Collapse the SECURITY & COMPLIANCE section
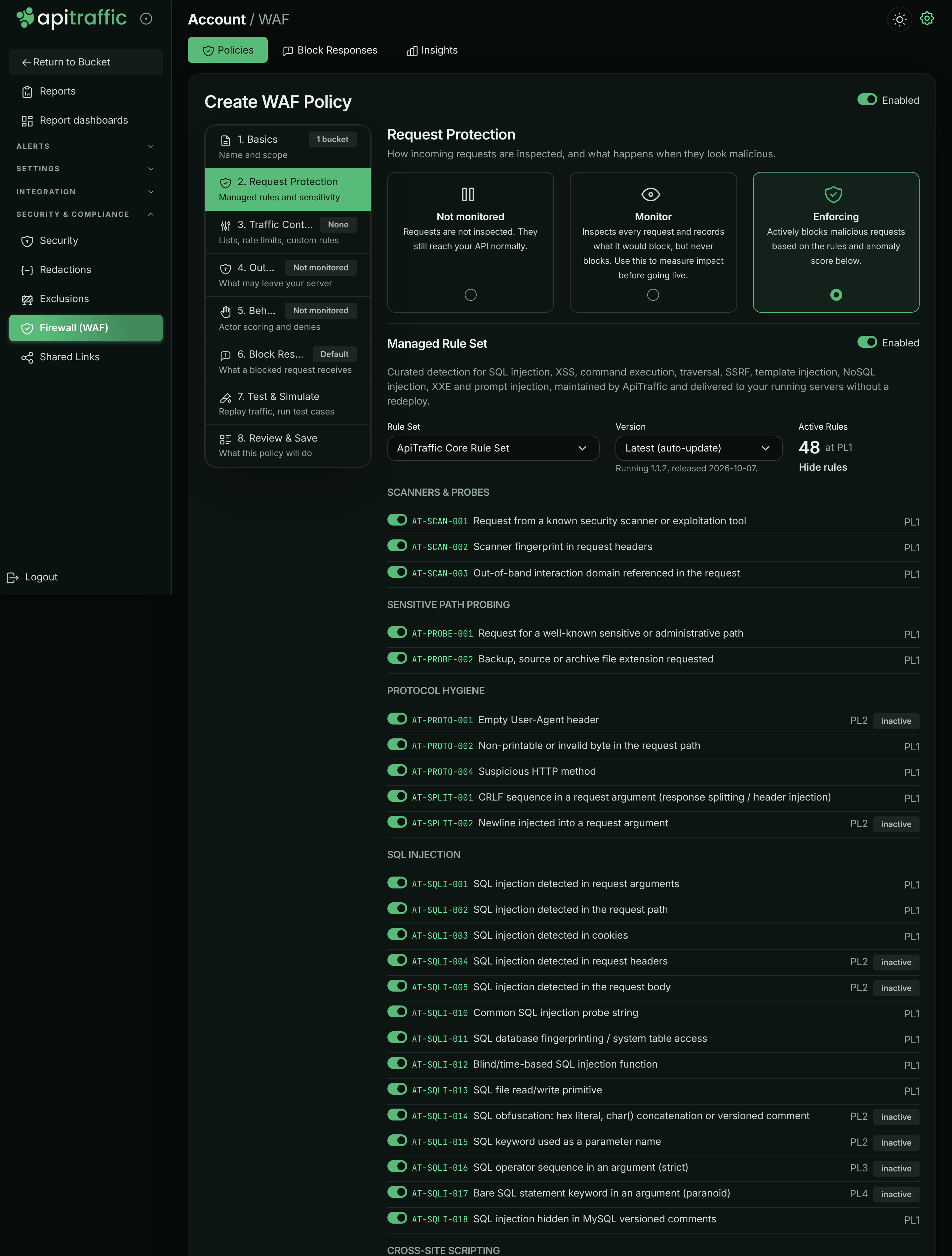Screen dimensions: 952x1256 tap(85, 214)
